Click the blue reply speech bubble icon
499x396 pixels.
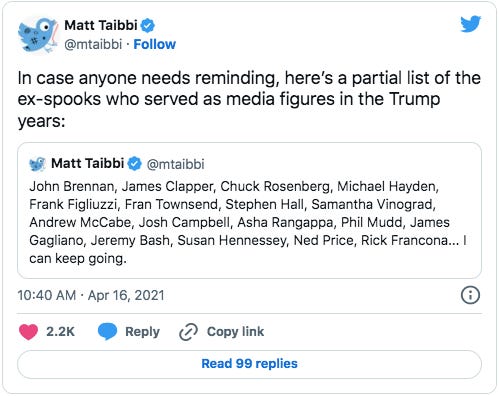[x=107, y=332]
